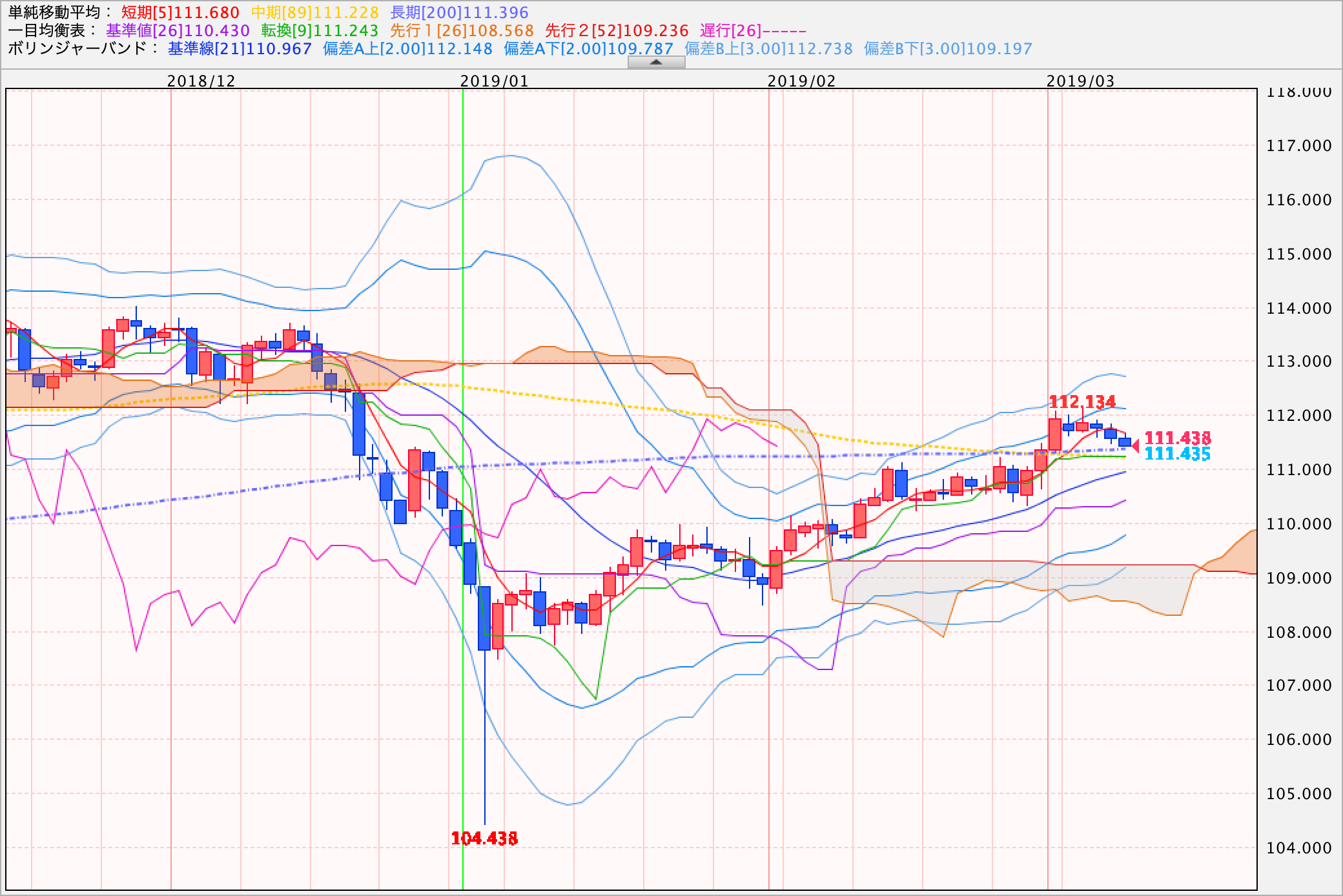Click 偏差A上[2.00] Bollinger legend entry

(407, 48)
